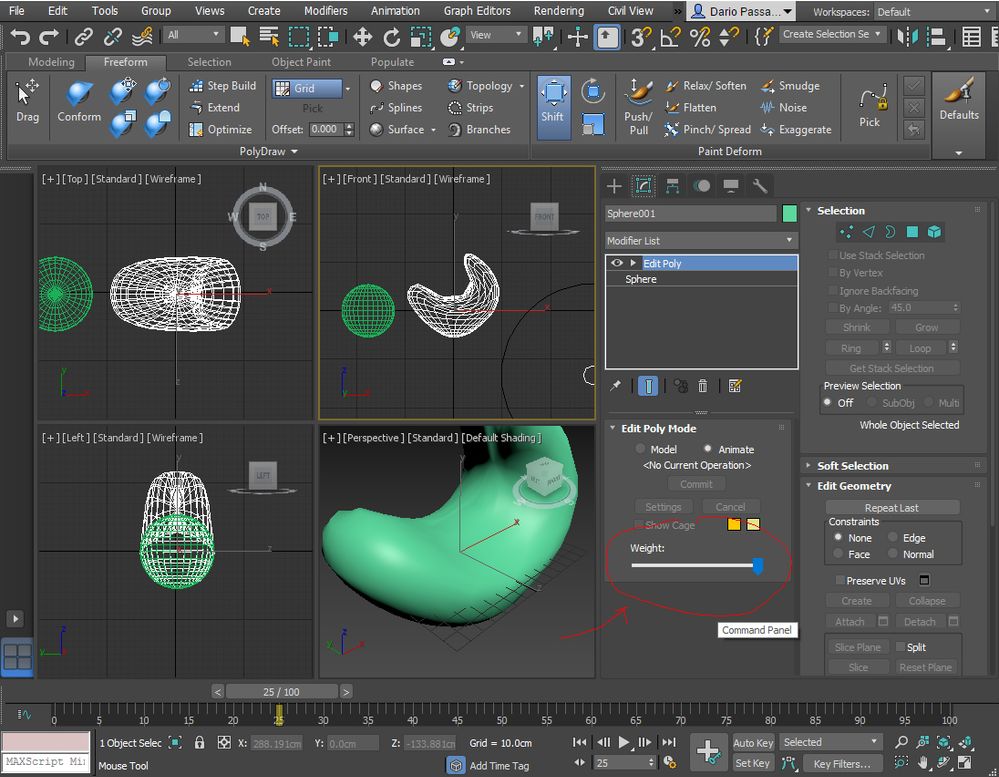Image resolution: width=999 pixels, height=777 pixels.
Task: Select Element sub-object level icon
Action: click(x=935, y=232)
